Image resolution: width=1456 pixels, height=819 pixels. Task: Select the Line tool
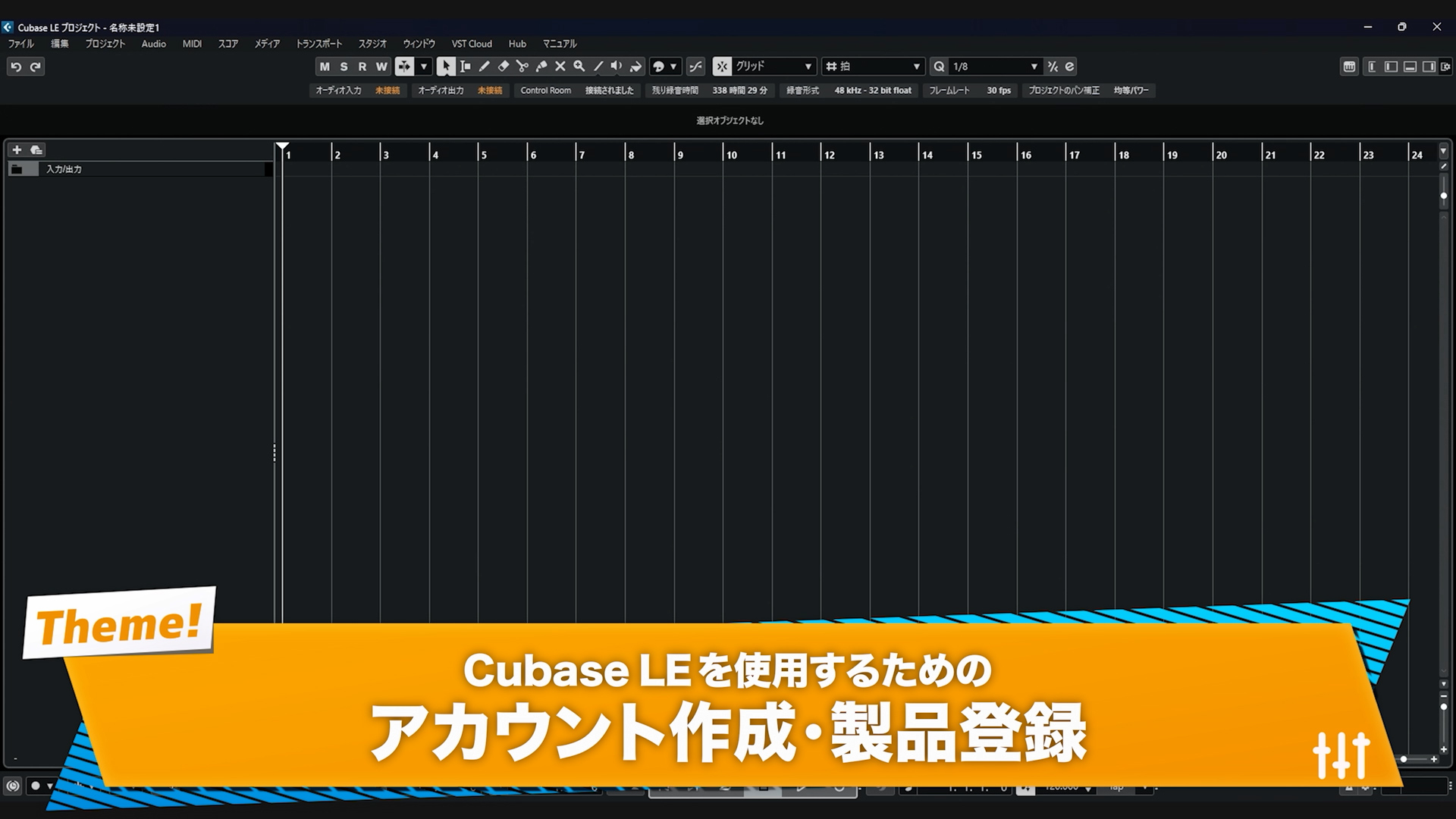(x=598, y=67)
